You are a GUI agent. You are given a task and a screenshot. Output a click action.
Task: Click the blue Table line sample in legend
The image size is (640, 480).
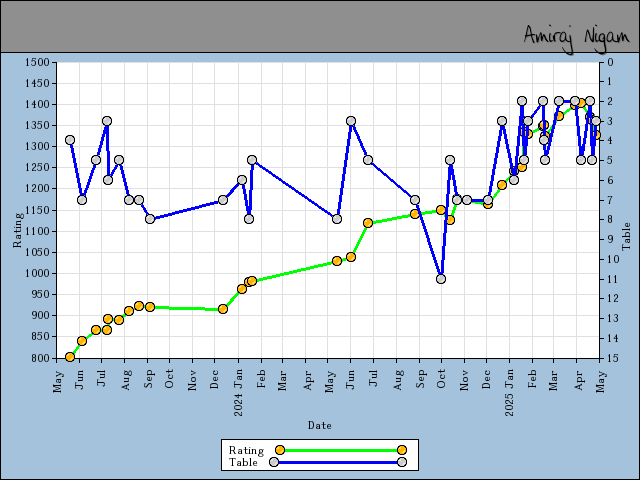pos(338,462)
